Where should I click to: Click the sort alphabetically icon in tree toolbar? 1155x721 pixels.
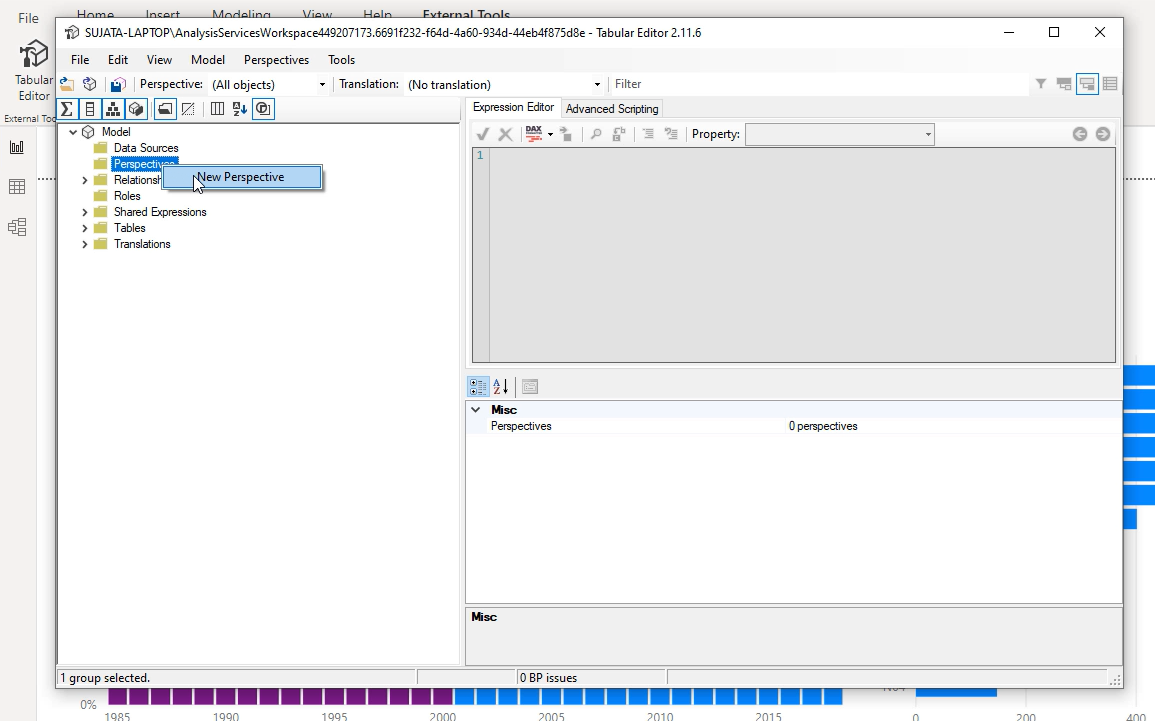point(240,109)
